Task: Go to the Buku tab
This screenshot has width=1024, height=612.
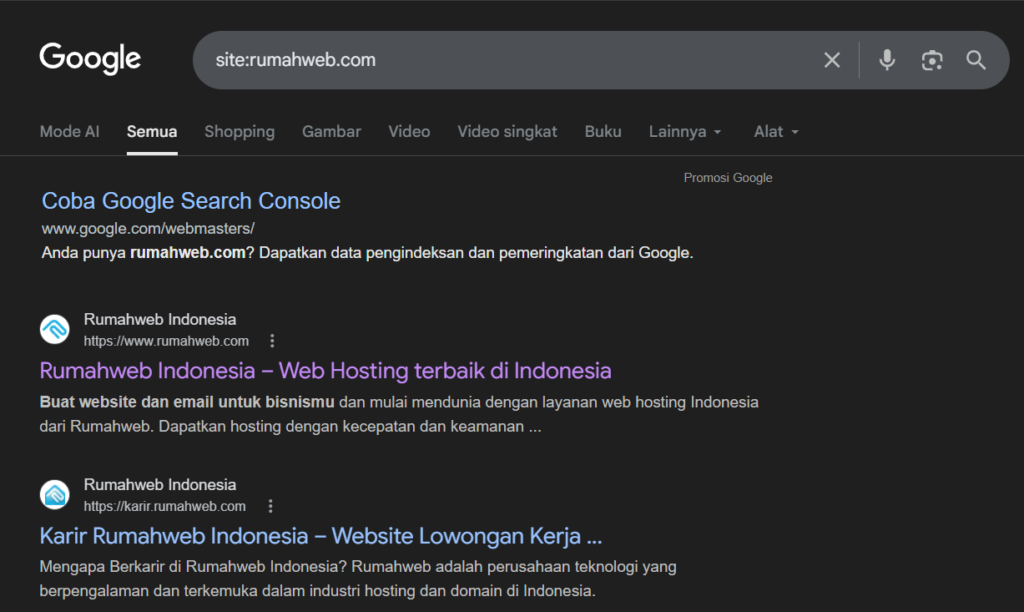Action: coord(602,131)
